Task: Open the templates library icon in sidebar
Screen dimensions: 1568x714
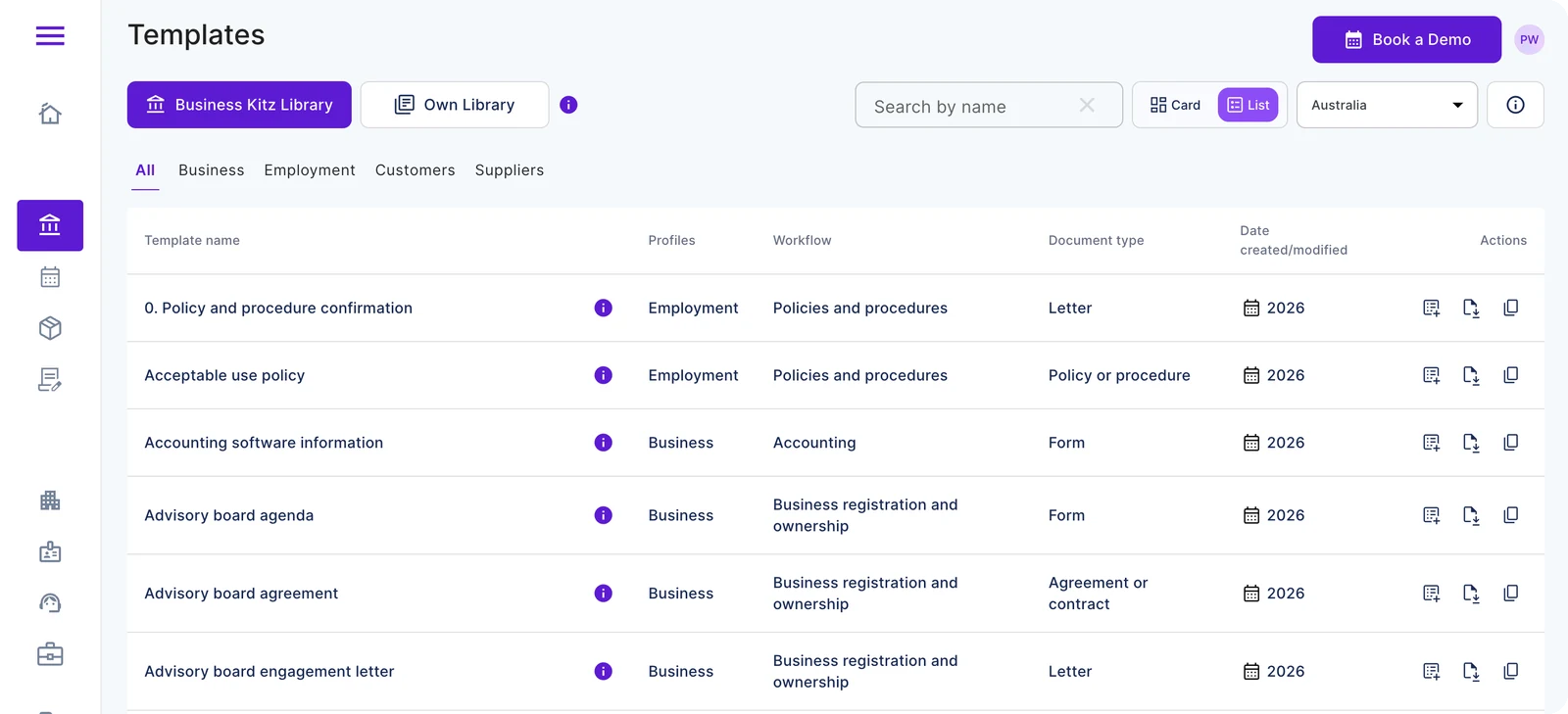Action: click(x=50, y=226)
